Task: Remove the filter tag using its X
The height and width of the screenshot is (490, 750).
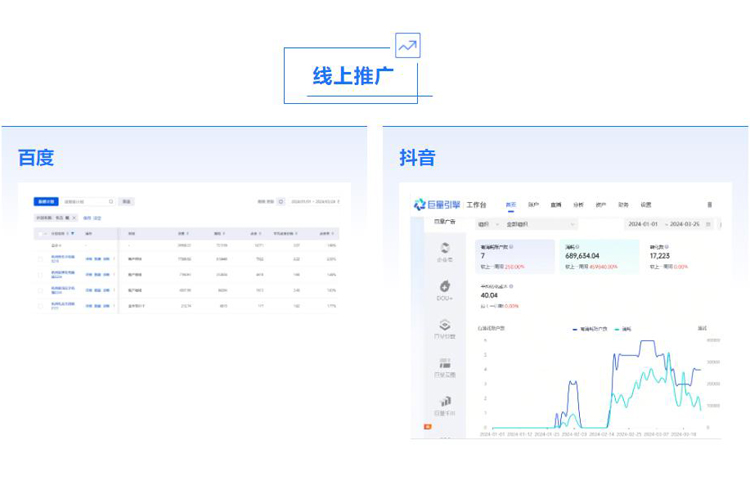Action: pyautogui.click(x=74, y=218)
